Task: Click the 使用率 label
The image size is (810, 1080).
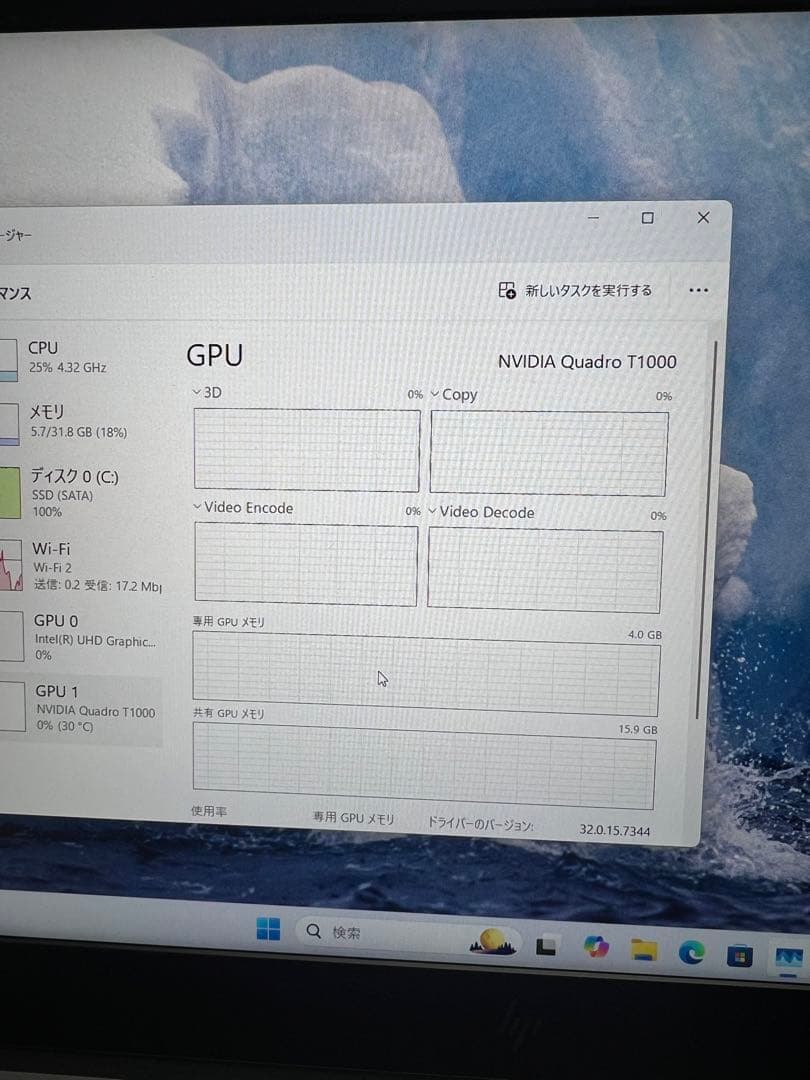Action: [x=209, y=811]
